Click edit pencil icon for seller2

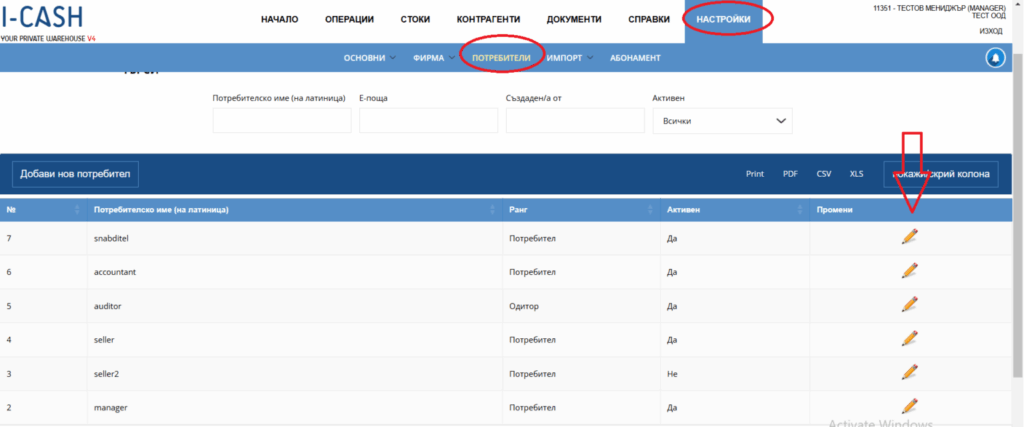coord(909,372)
